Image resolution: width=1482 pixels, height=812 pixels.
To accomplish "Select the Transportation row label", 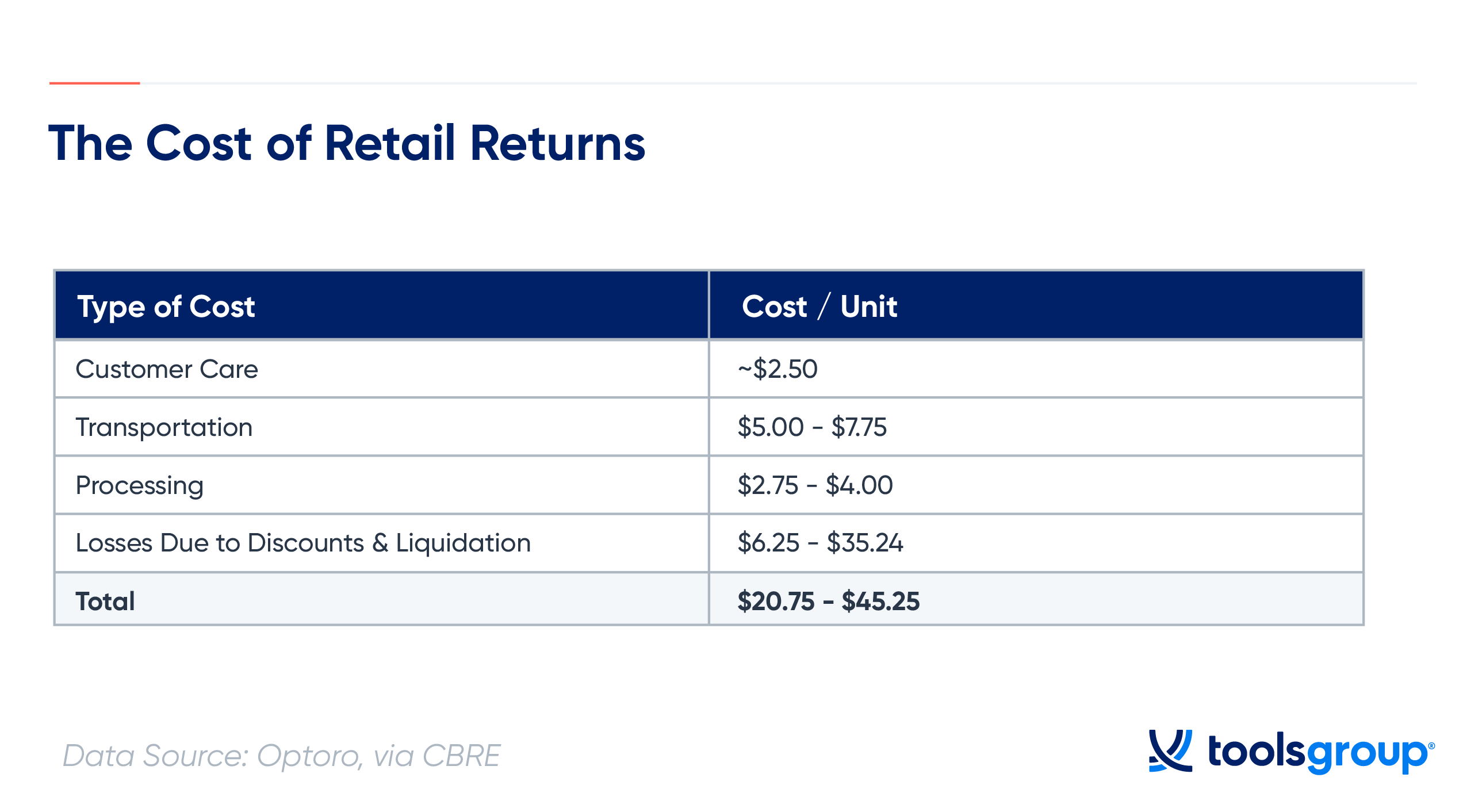I will (x=164, y=428).
